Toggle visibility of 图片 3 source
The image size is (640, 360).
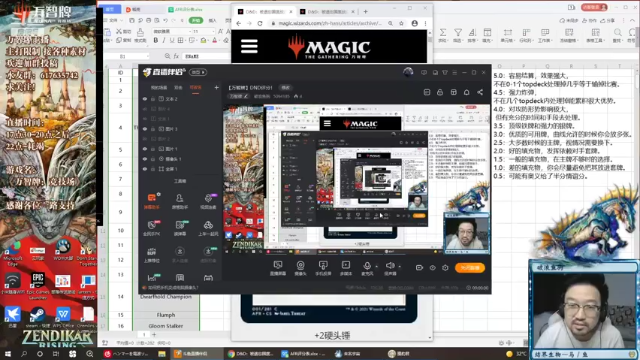tap(144, 129)
